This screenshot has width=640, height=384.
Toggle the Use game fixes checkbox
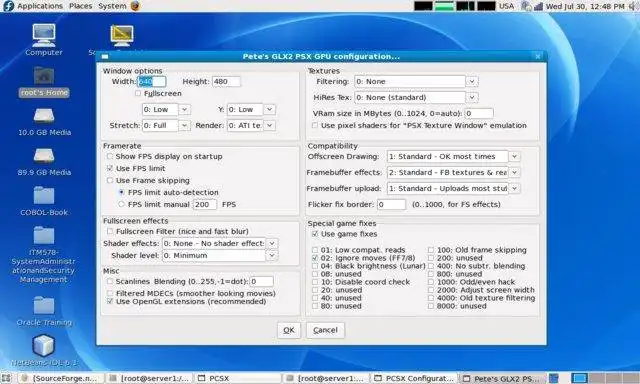(315, 234)
